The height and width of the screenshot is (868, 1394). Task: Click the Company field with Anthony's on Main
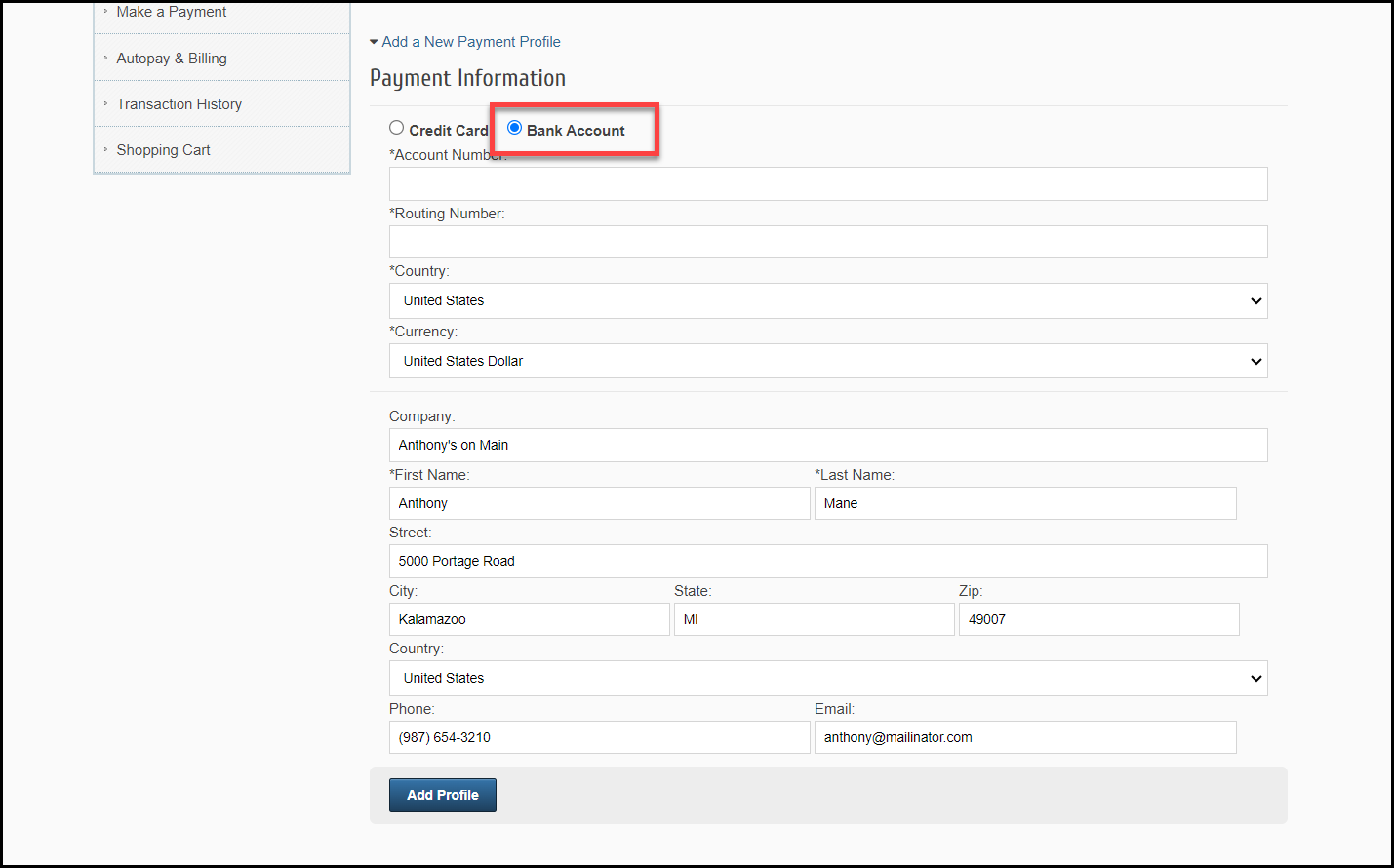(x=828, y=445)
